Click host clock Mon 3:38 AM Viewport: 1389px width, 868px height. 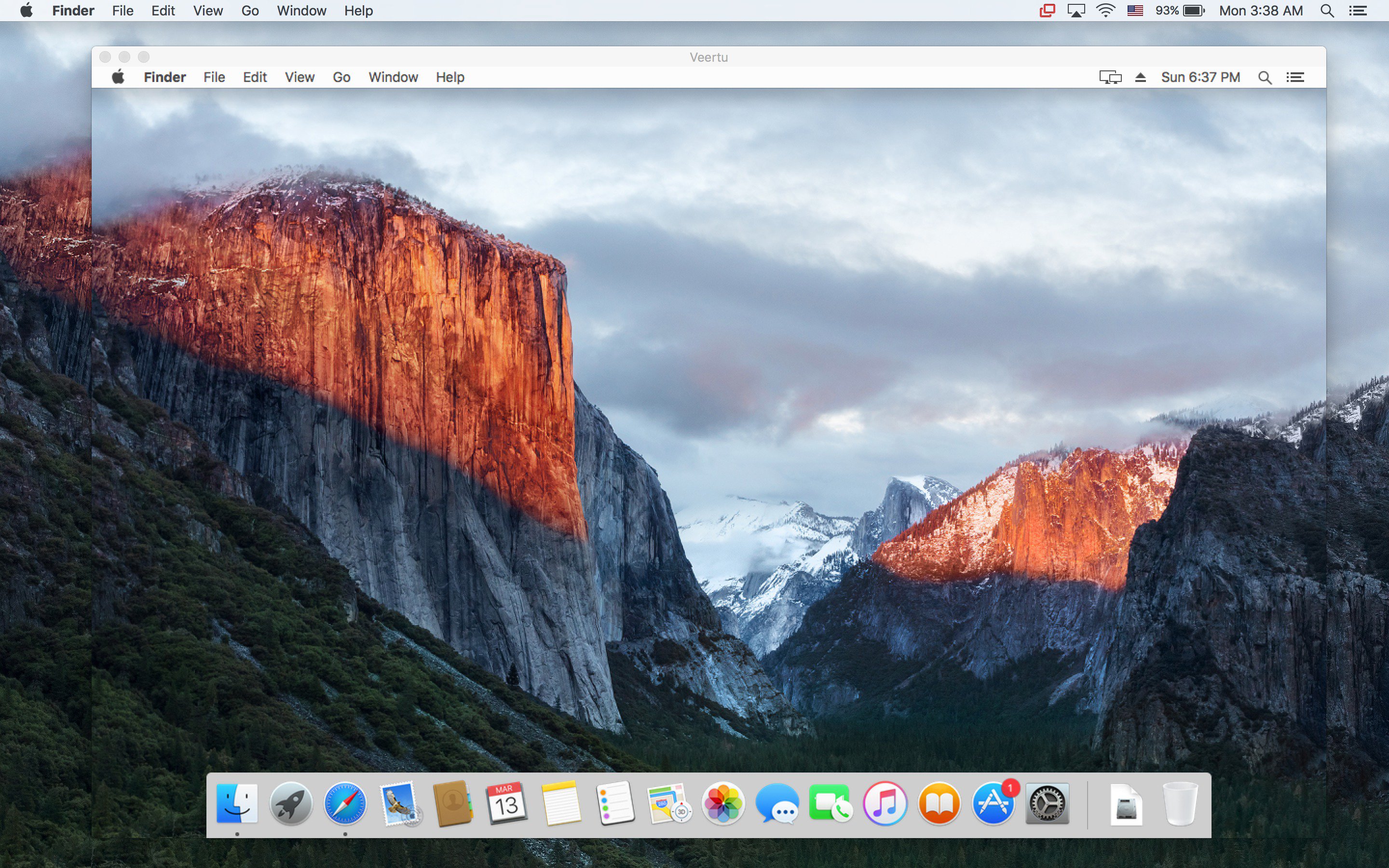coord(1260,11)
